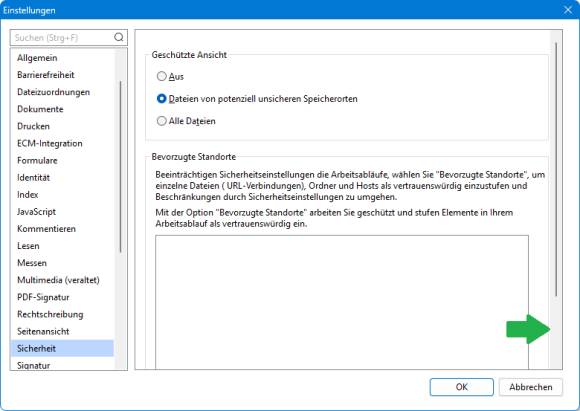Click the search magnifier icon
Screen dimensions: 580x411
pos(119,37)
